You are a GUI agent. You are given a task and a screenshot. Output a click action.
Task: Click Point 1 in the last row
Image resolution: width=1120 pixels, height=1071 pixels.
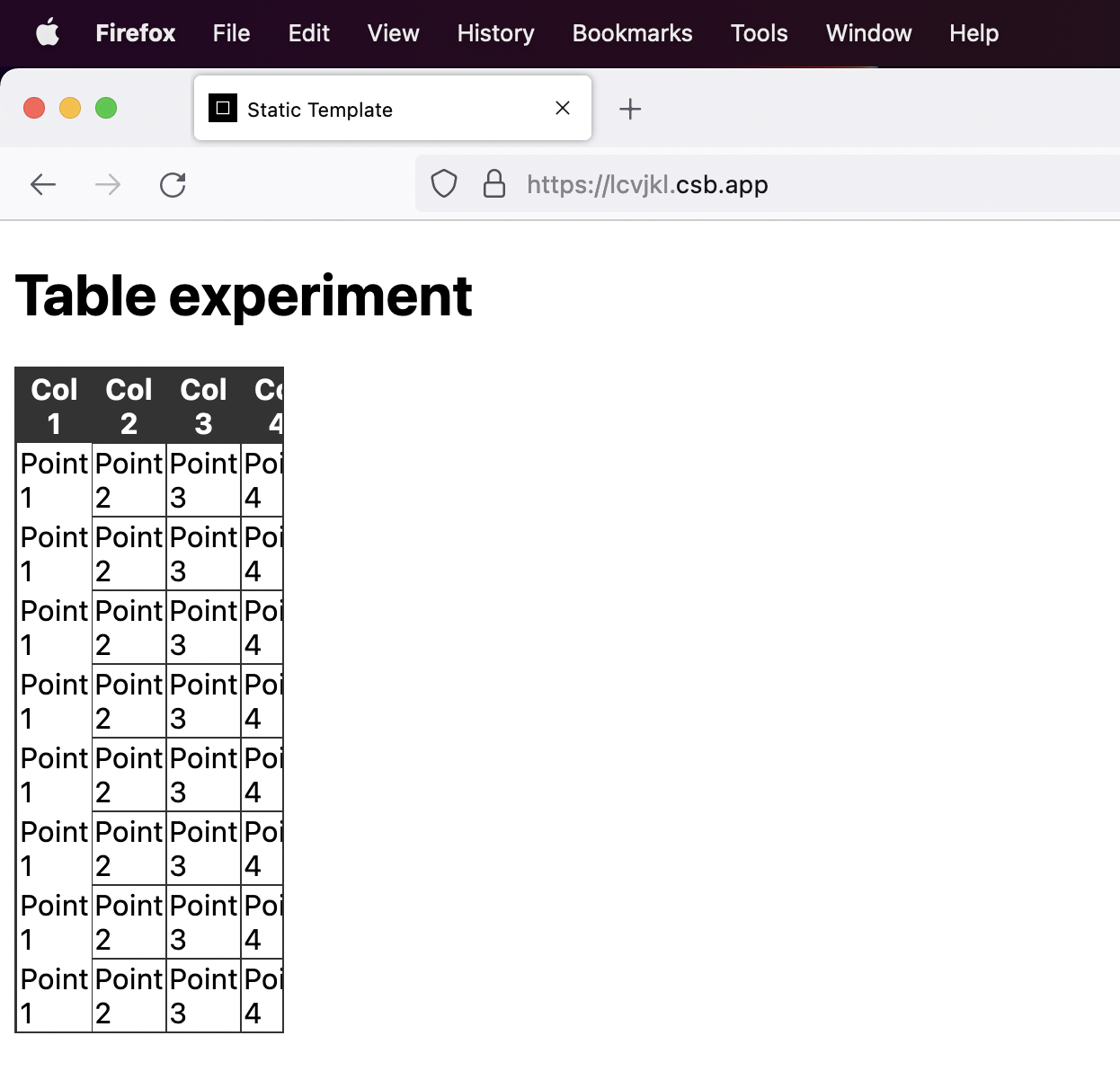coord(54,996)
